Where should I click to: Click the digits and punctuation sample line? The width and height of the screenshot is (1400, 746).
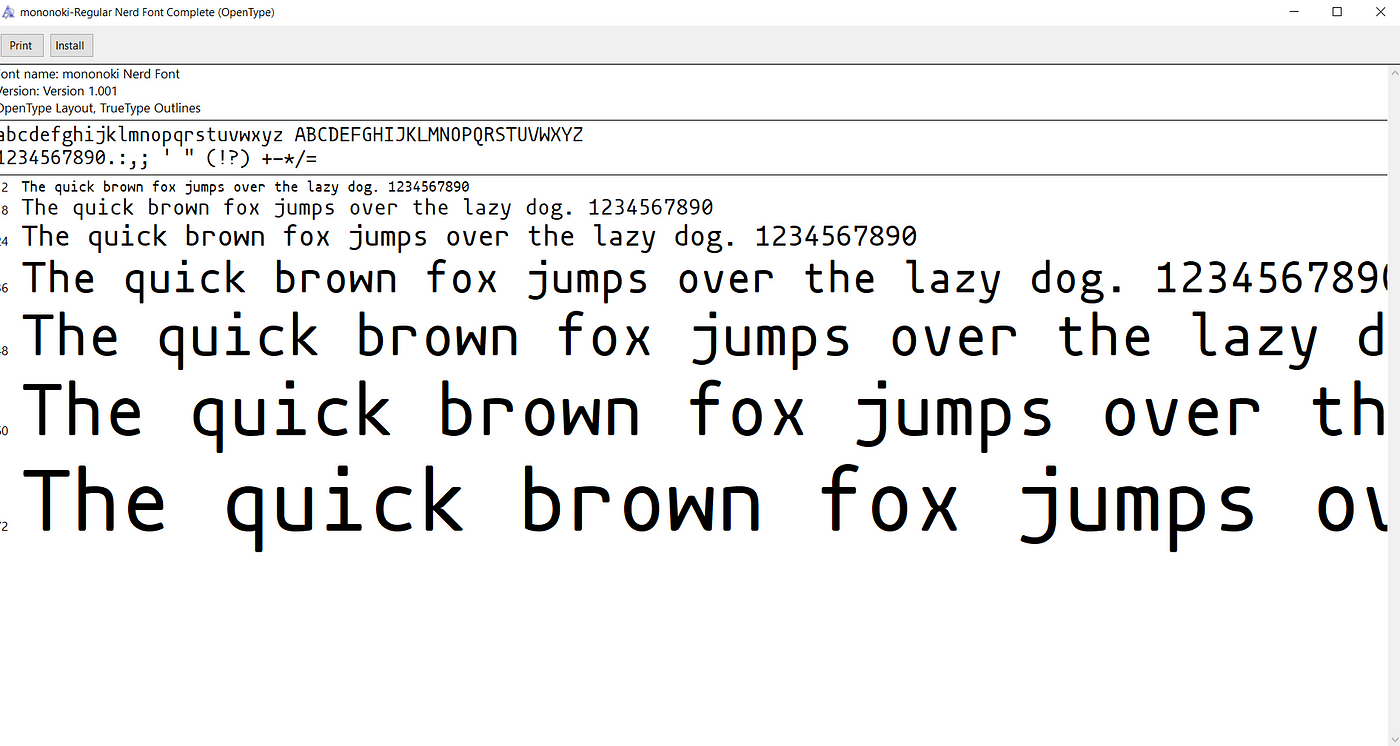(158, 158)
